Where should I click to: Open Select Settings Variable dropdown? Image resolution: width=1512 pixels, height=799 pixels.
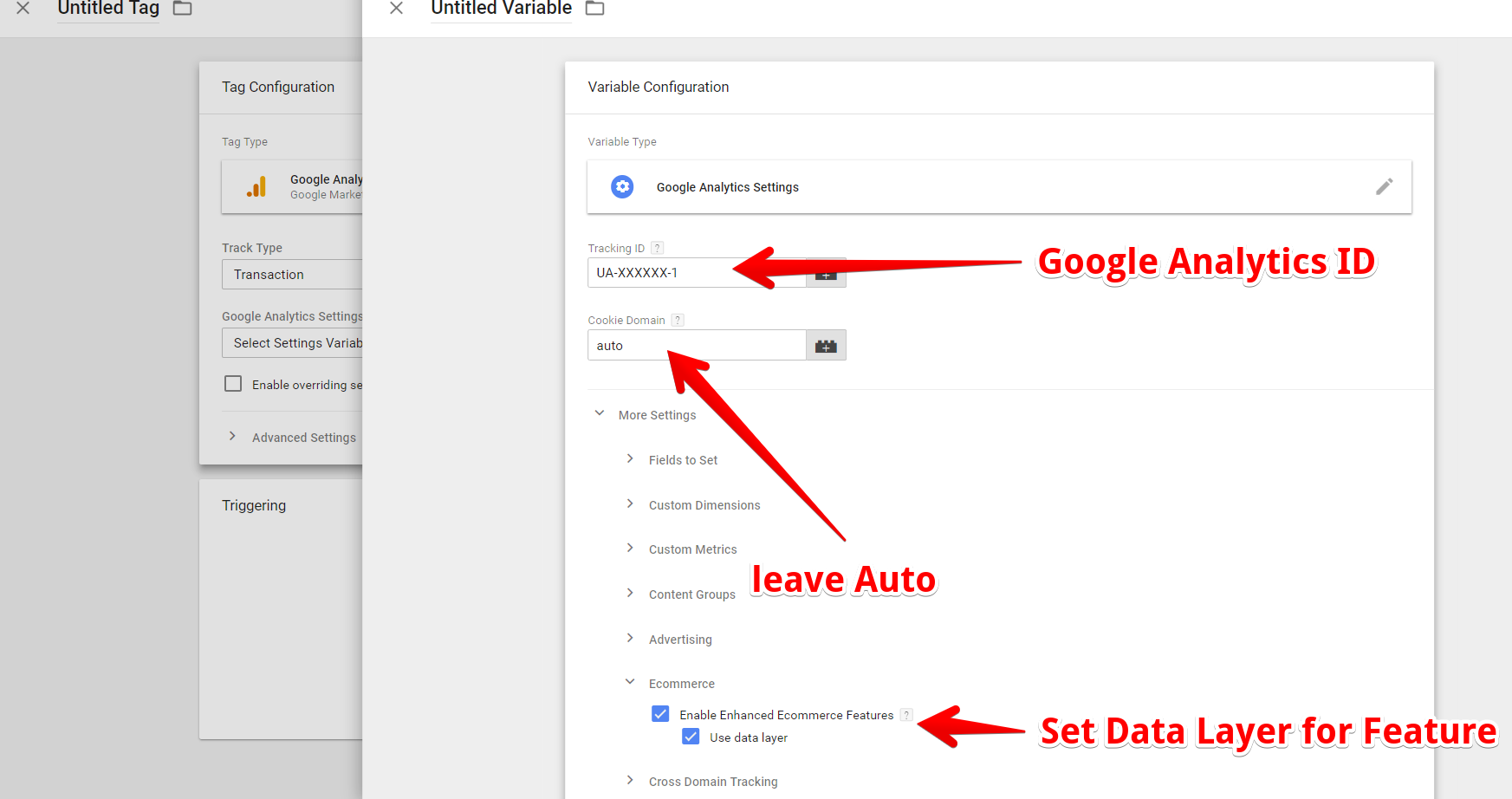(292, 343)
